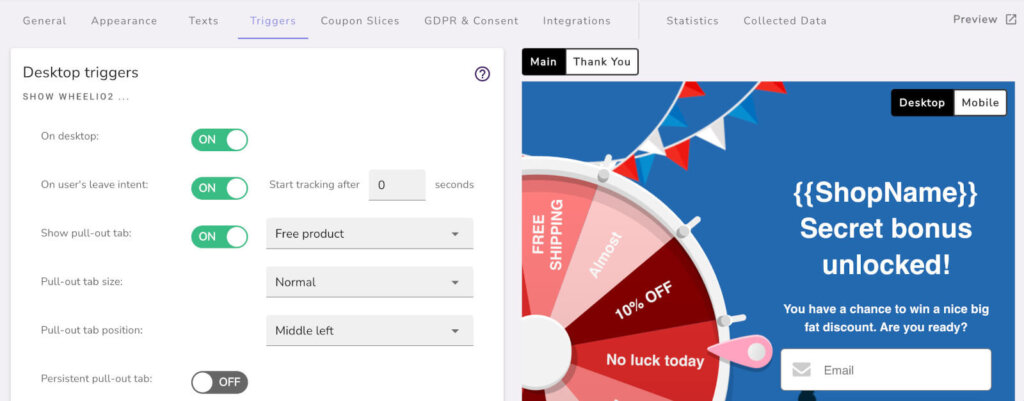Click the Email input field in preview

point(886,370)
